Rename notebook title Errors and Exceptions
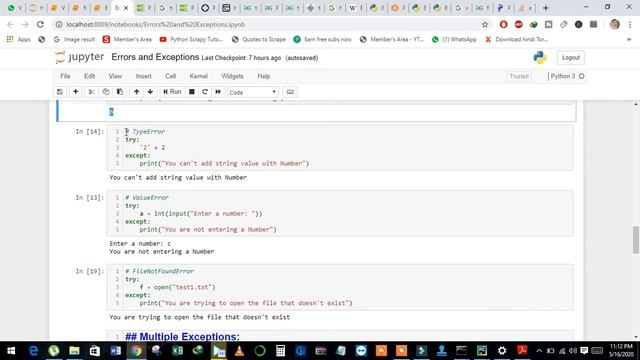 tap(155, 57)
